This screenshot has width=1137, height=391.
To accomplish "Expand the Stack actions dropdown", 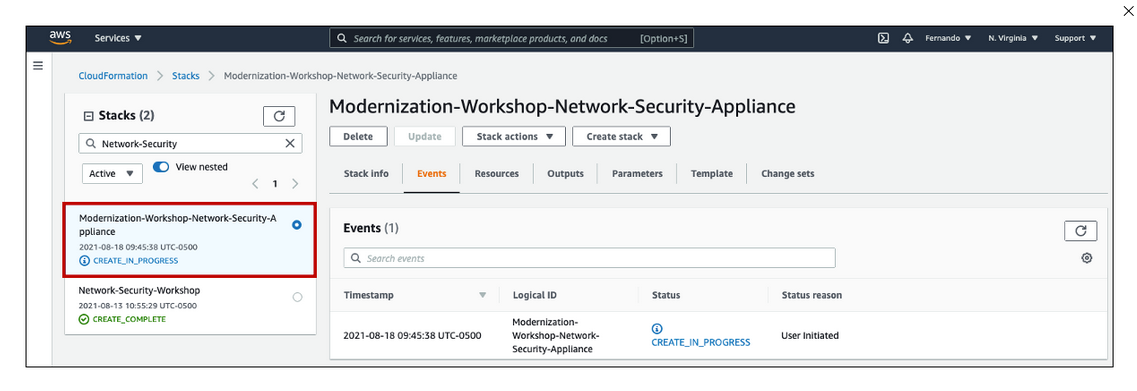I will click(515, 136).
